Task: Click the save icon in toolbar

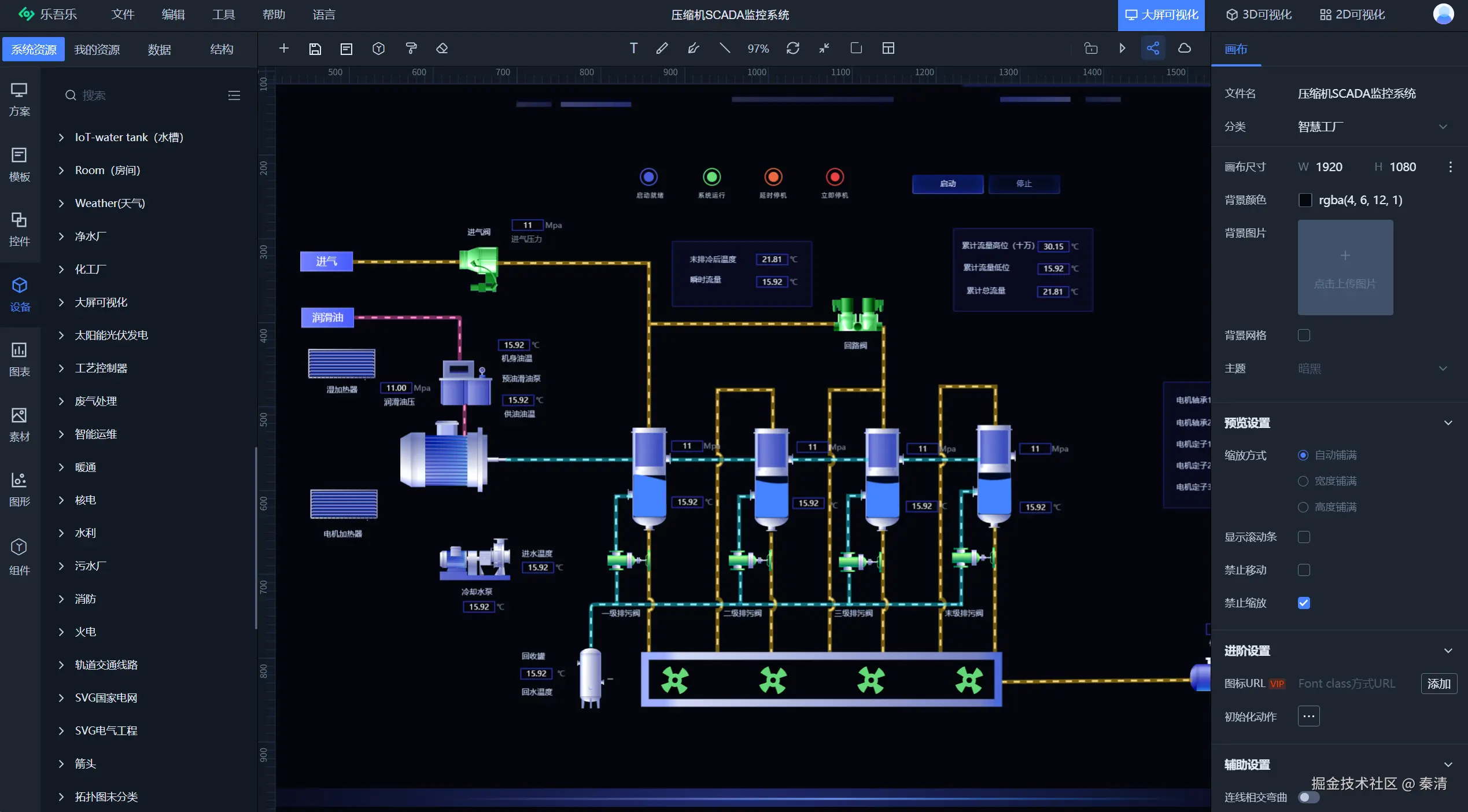Action: pos(315,49)
